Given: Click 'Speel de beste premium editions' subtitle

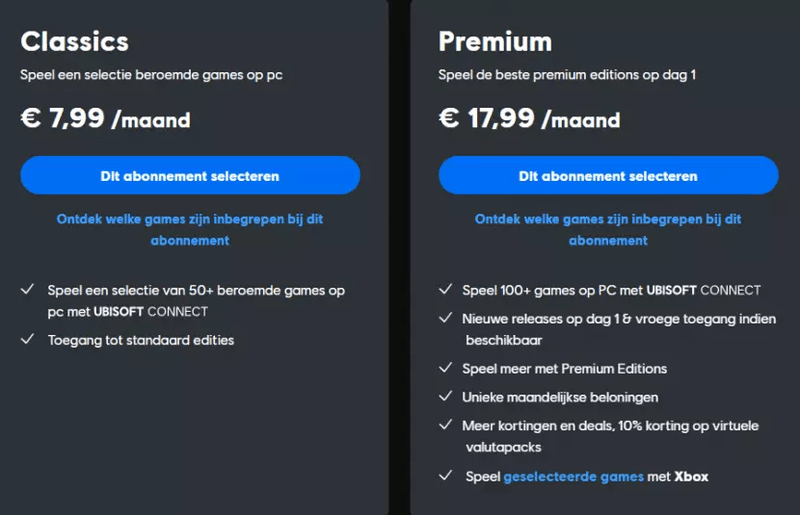Looking at the screenshot, I should coord(567,75).
